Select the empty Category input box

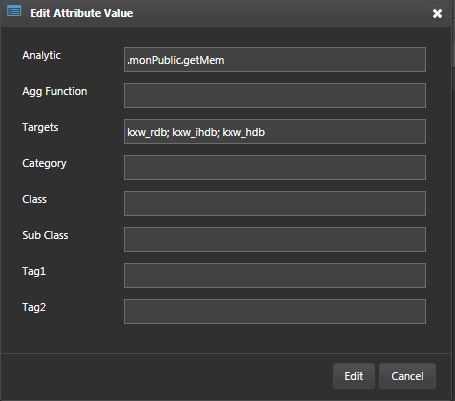click(275, 168)
